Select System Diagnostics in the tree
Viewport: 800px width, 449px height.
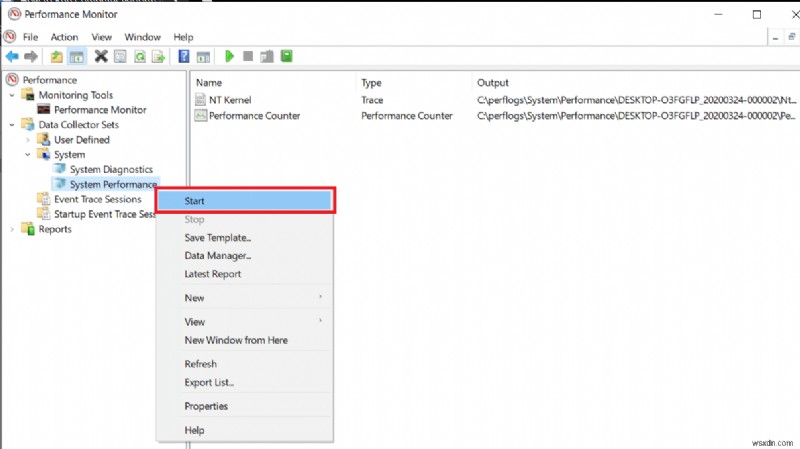(111, 169)
